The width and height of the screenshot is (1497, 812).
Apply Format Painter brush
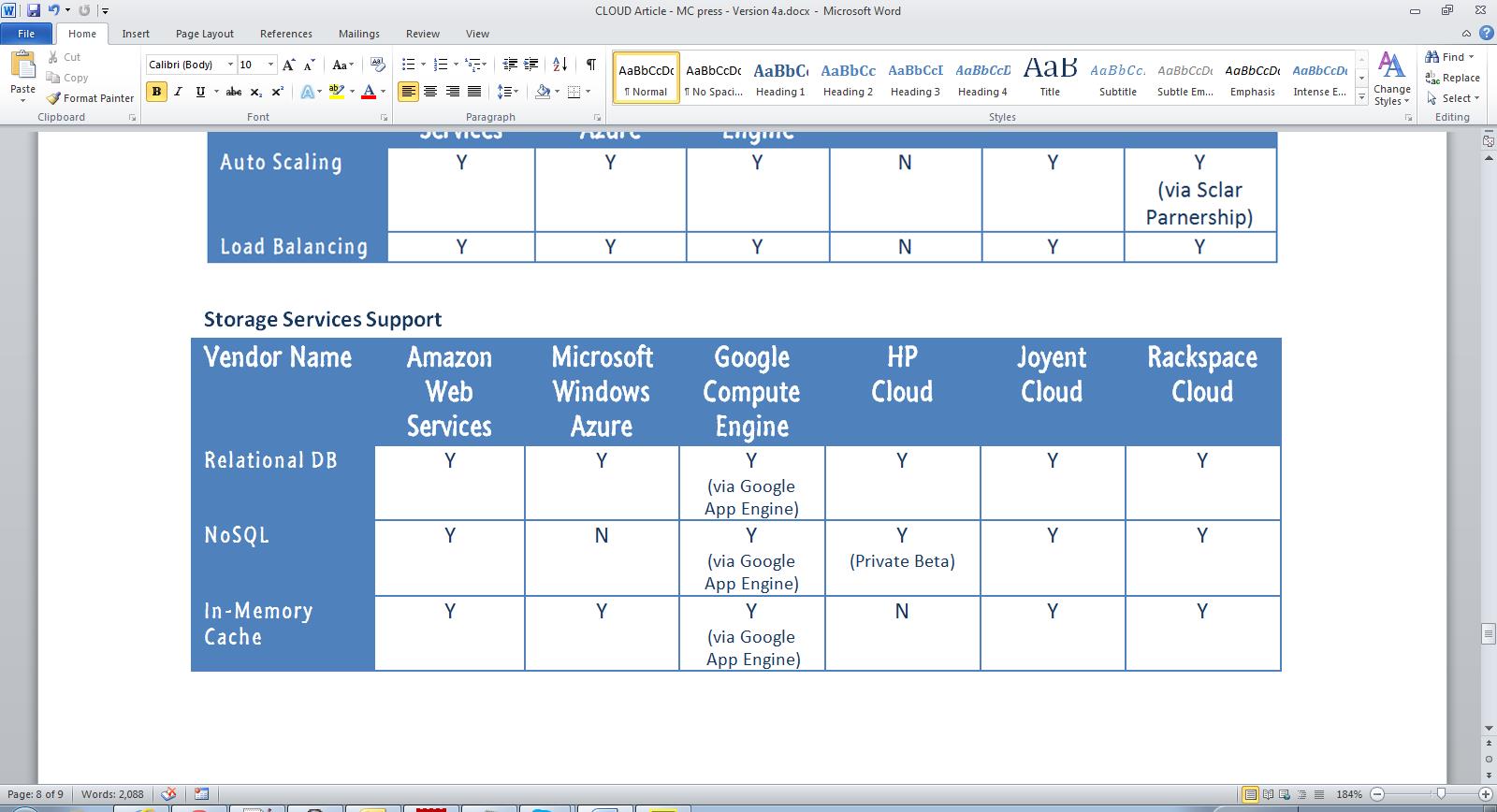(x=90, y=98)
